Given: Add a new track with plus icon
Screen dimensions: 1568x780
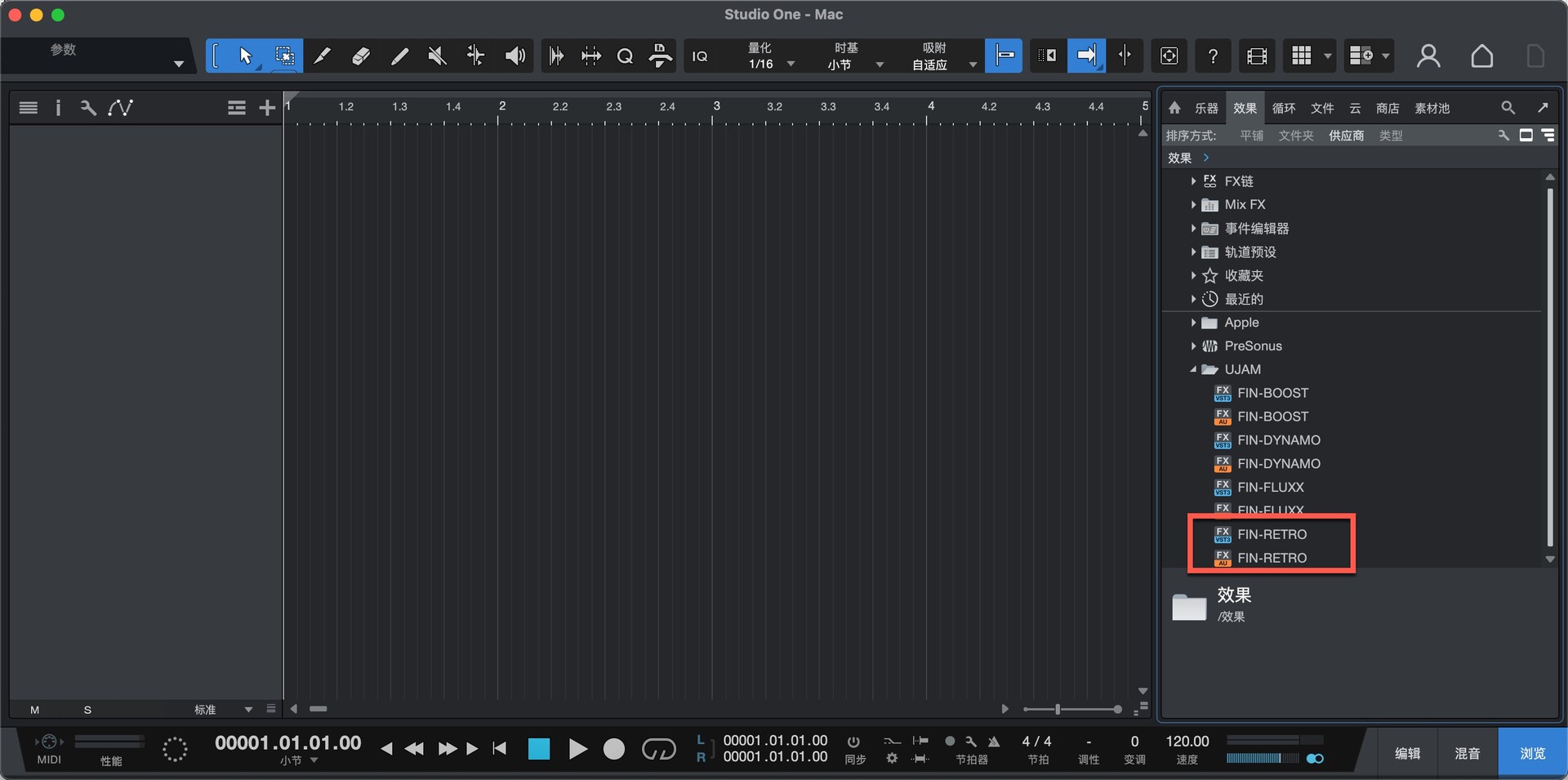Looking at the screenshot, I should pos(267,108).
